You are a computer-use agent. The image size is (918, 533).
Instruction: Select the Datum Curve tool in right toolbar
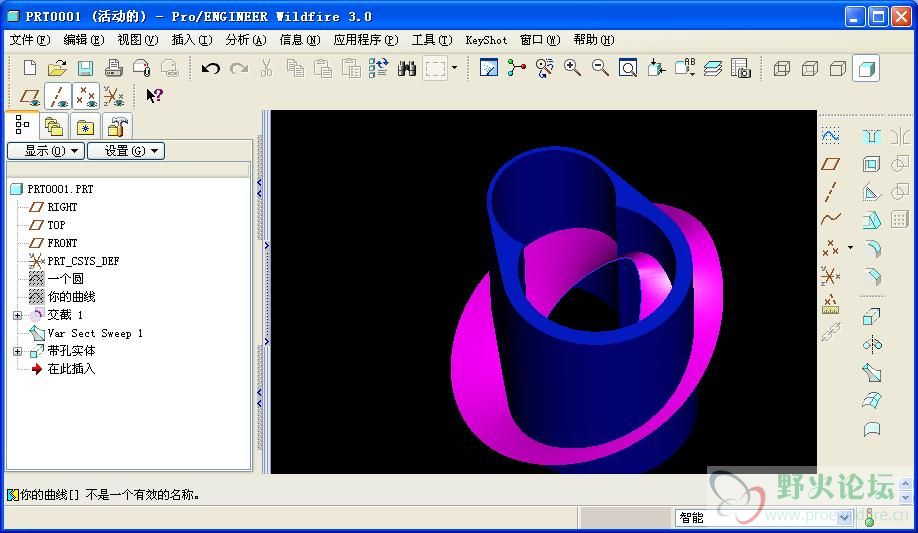[830, 219]
